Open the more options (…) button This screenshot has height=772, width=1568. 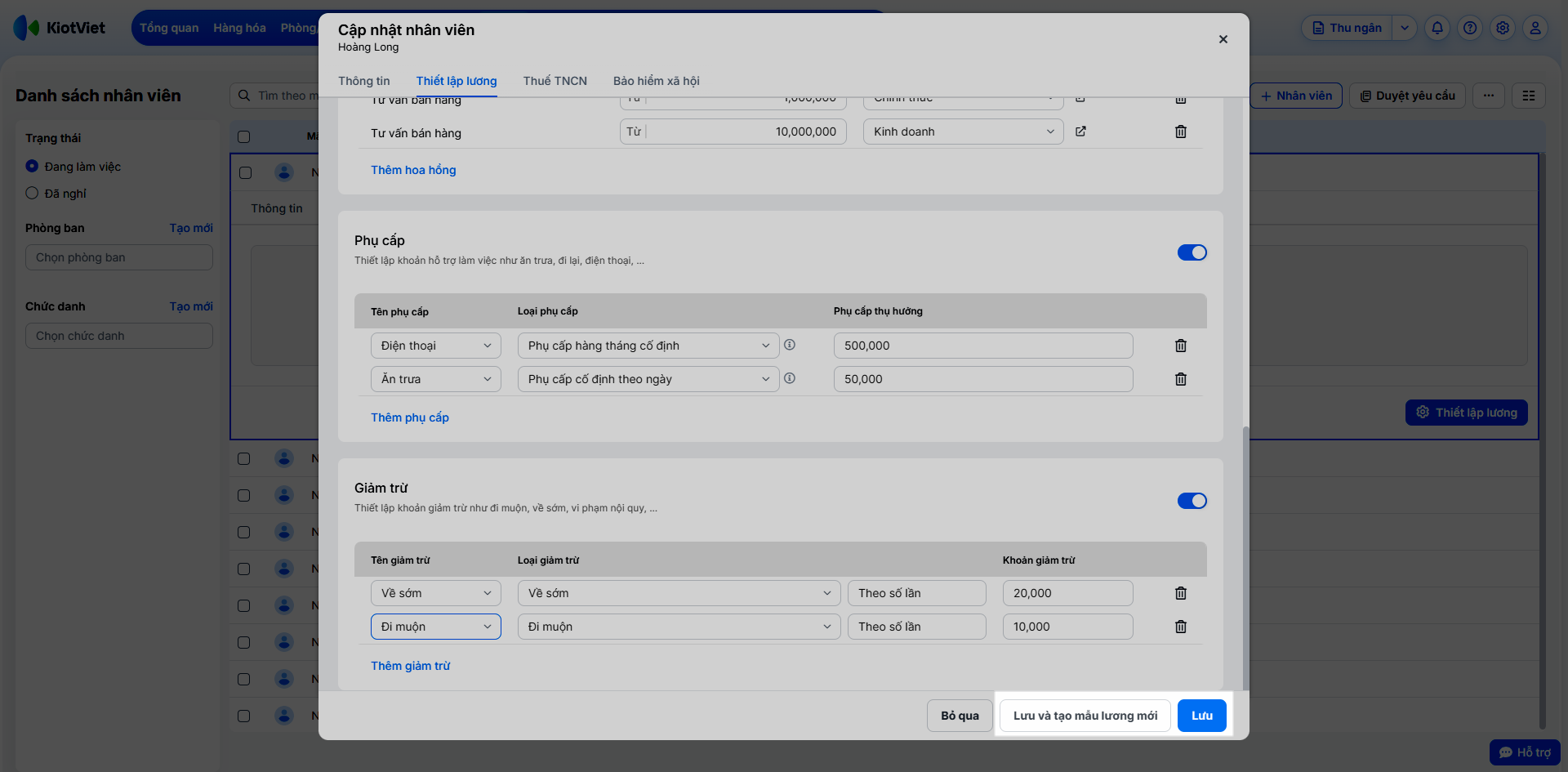tap(1489, 96)
